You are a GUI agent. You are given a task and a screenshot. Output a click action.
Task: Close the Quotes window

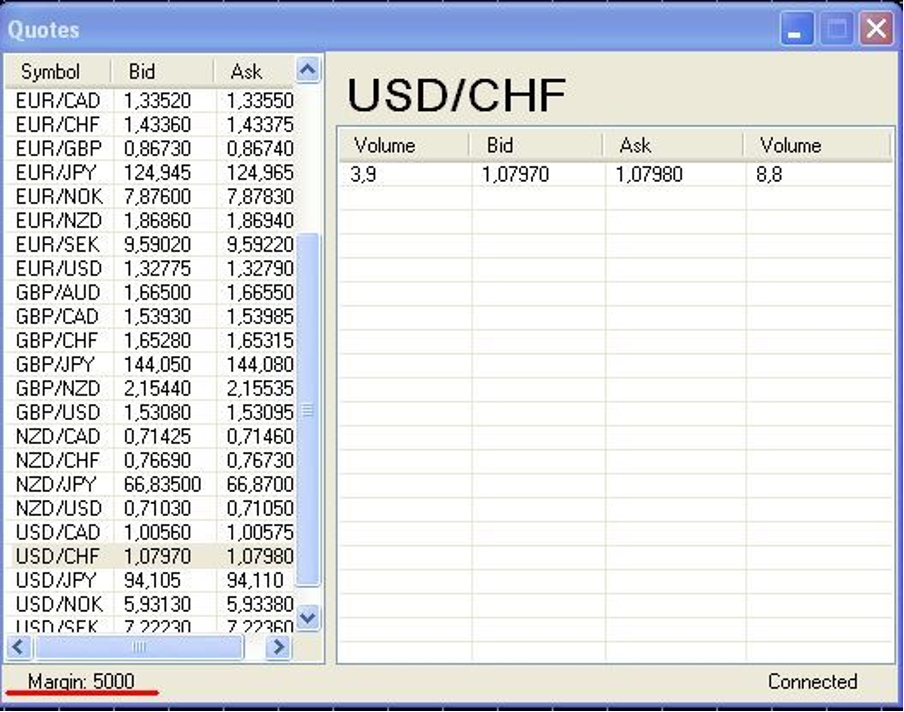(876, 30)
